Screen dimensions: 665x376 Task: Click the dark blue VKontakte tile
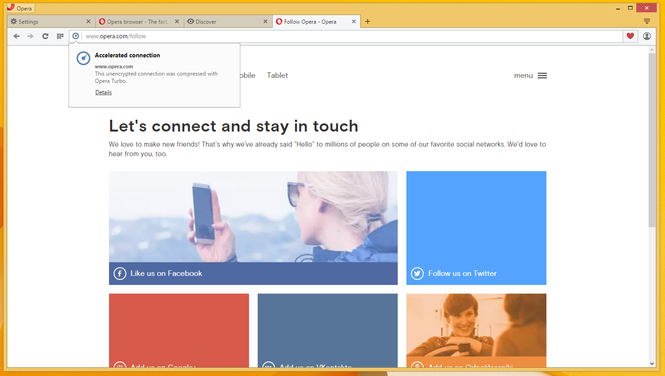(x=328, y=331)
